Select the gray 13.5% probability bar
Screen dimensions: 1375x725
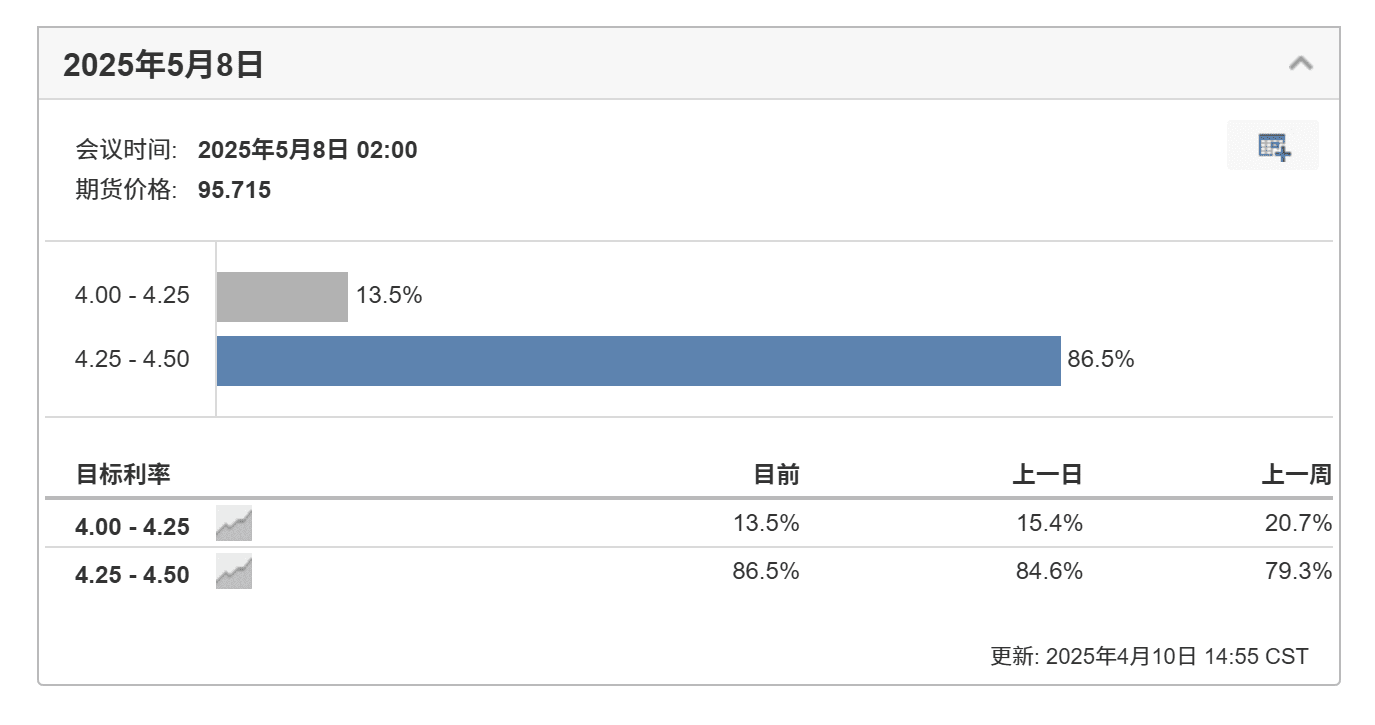pyautogui.click(x=282, y=297)
